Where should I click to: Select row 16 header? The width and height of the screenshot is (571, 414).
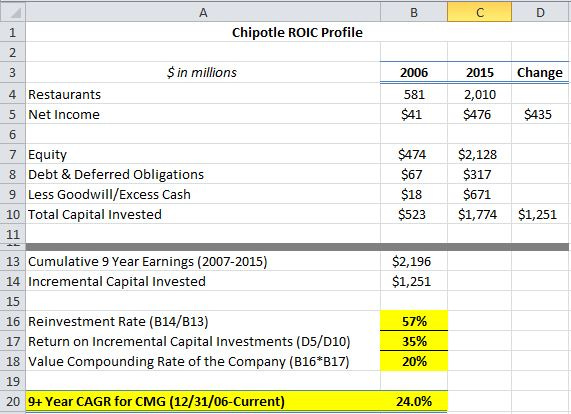(x=13, y=322)
